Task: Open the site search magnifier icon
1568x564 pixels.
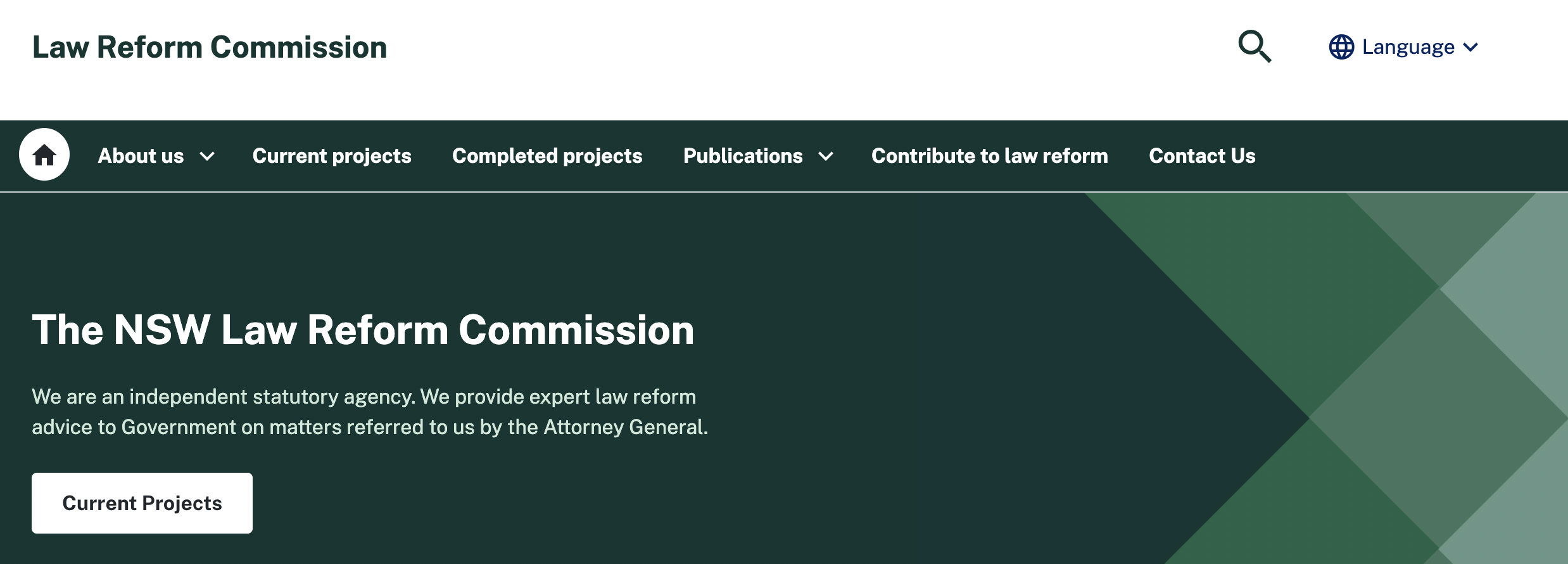Action: (x=1254, y=46)
